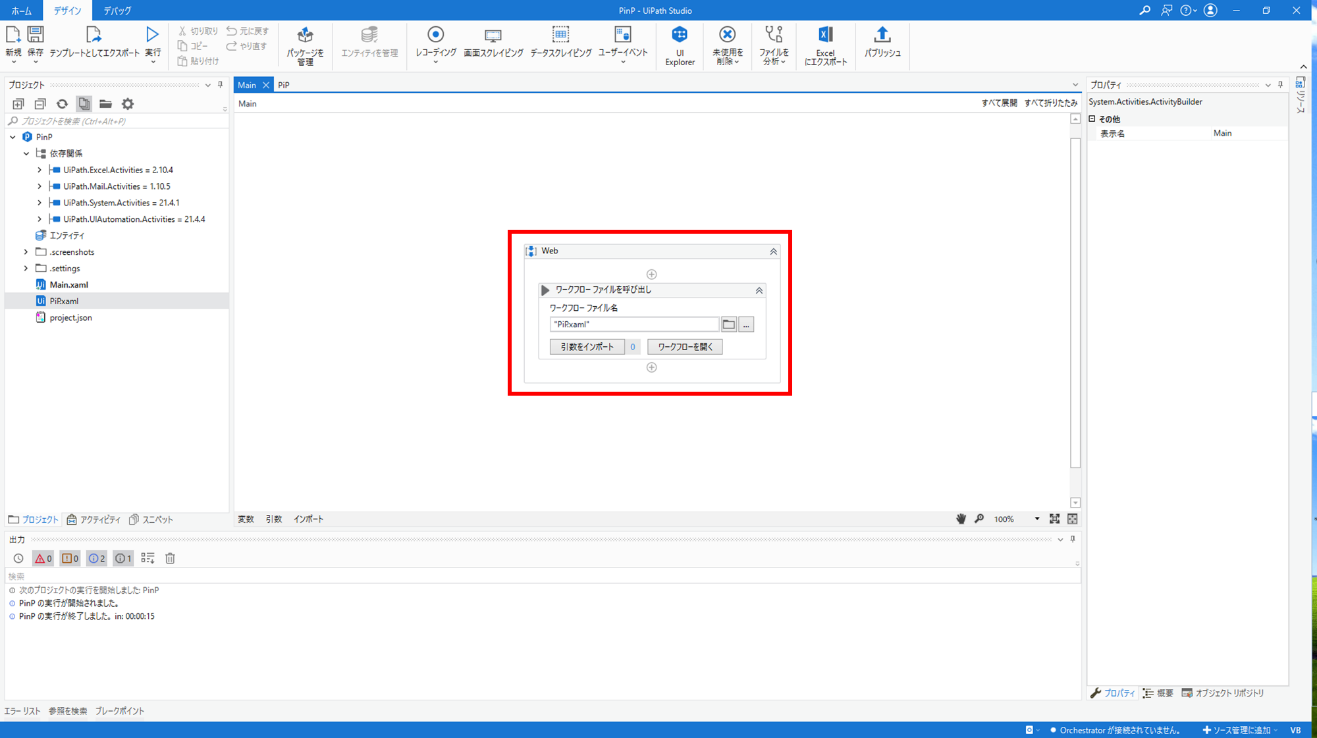Open 引数 (Arguments) panel
The image size is (1317, 738).
274,520
